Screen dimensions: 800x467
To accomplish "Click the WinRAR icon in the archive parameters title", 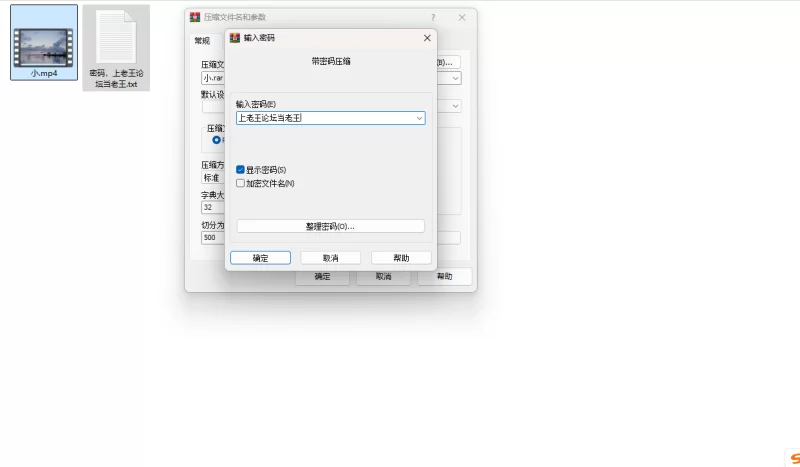I will click(195, 17).
